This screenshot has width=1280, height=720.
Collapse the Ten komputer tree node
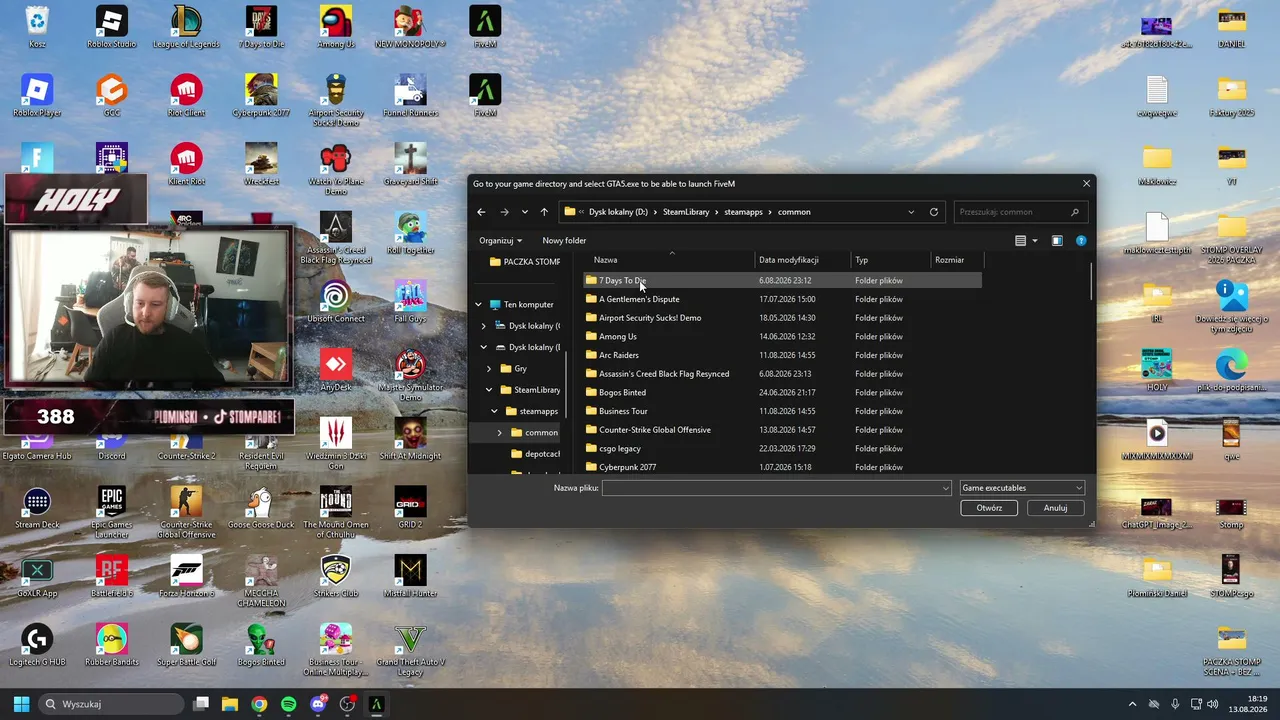(x=478, y=304)
